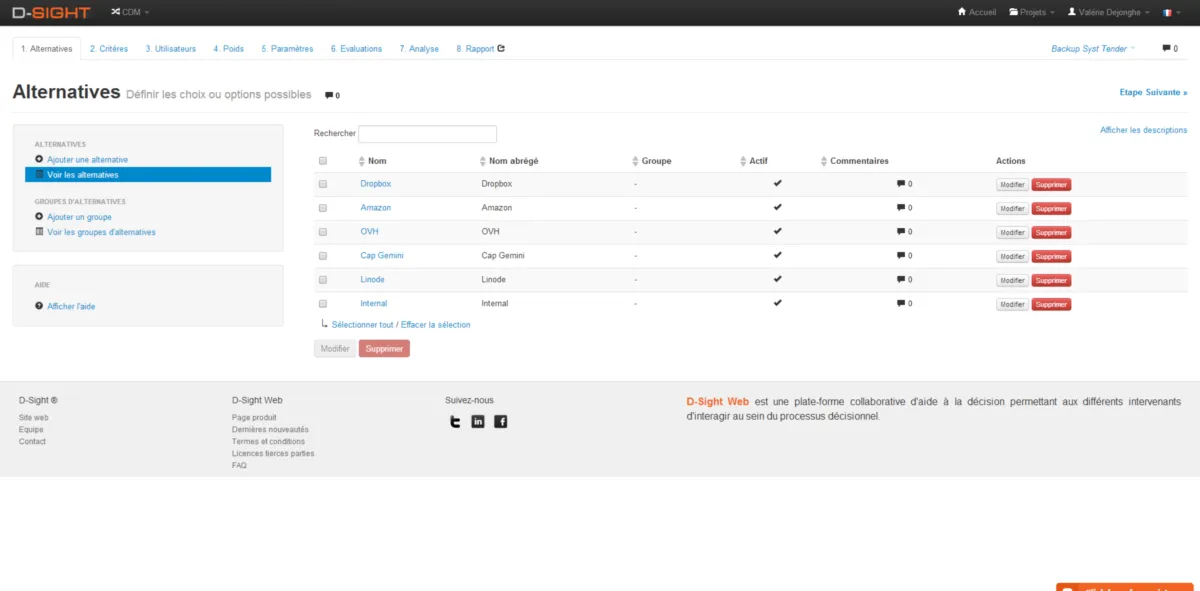Click the active checkmark in Linode row
Screen dimensions: 1200x591
(777, 279)
